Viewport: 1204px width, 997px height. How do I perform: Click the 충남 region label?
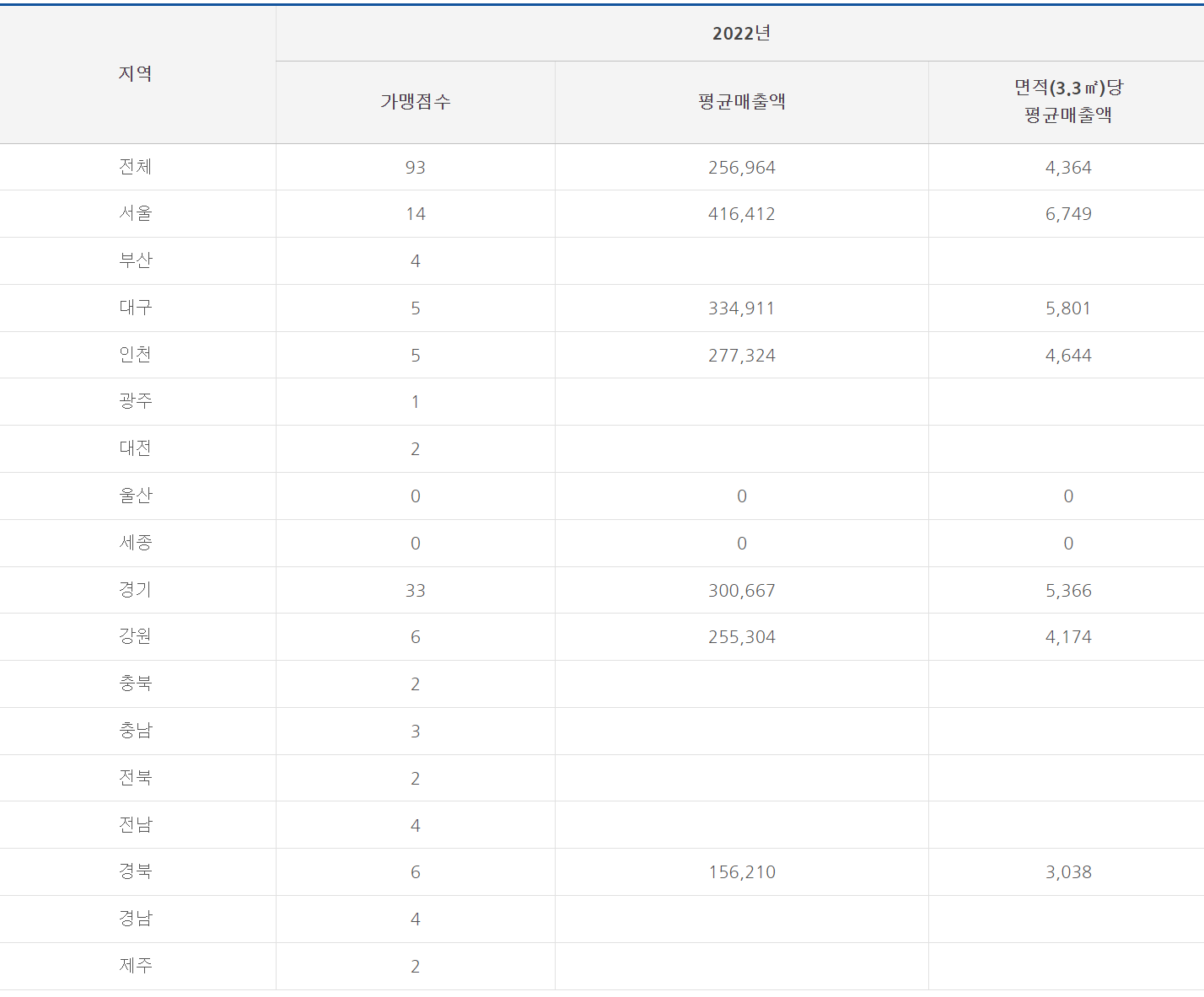(x=136, y=731)
